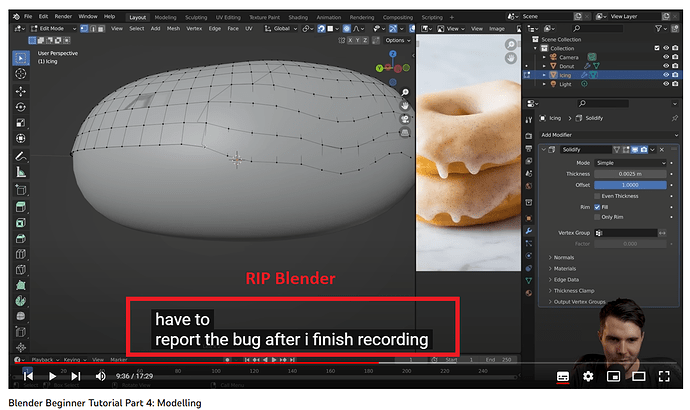Open the Select menu in viewport header
690x410 pixels.
point(136,29)
